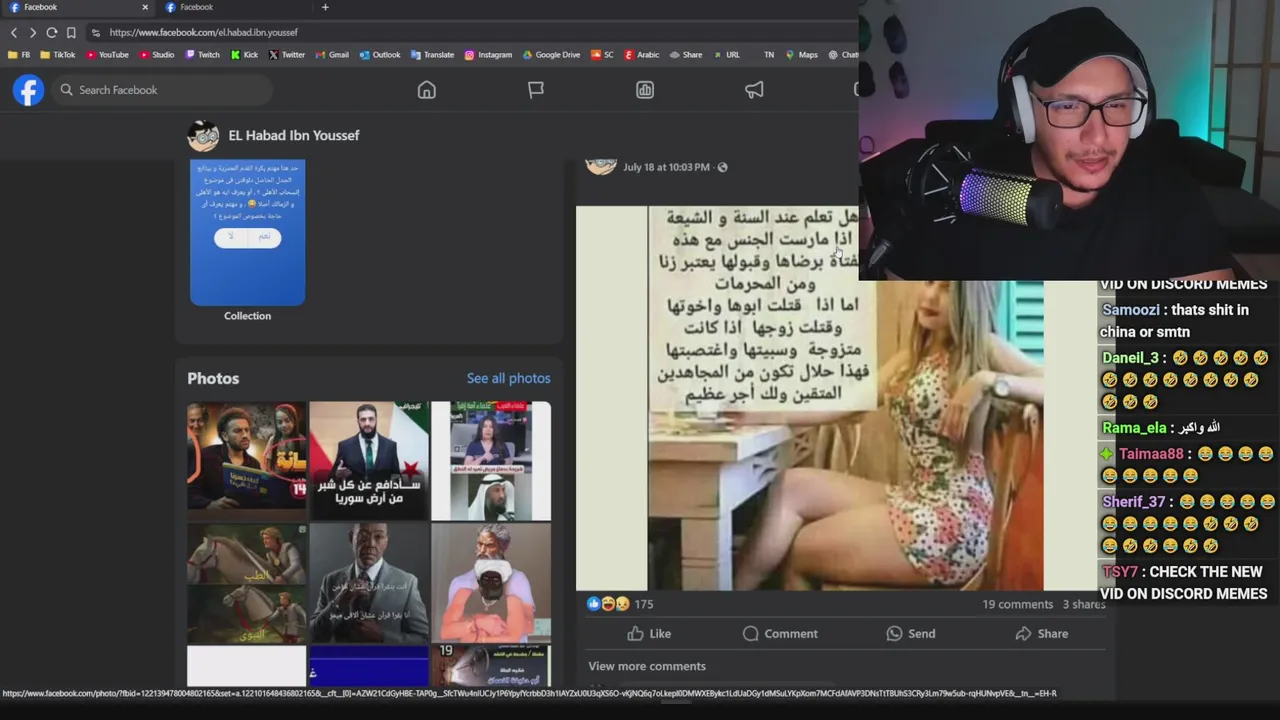Open the Gmail bookmark
1280x720 pixels.
click(332, 55)
